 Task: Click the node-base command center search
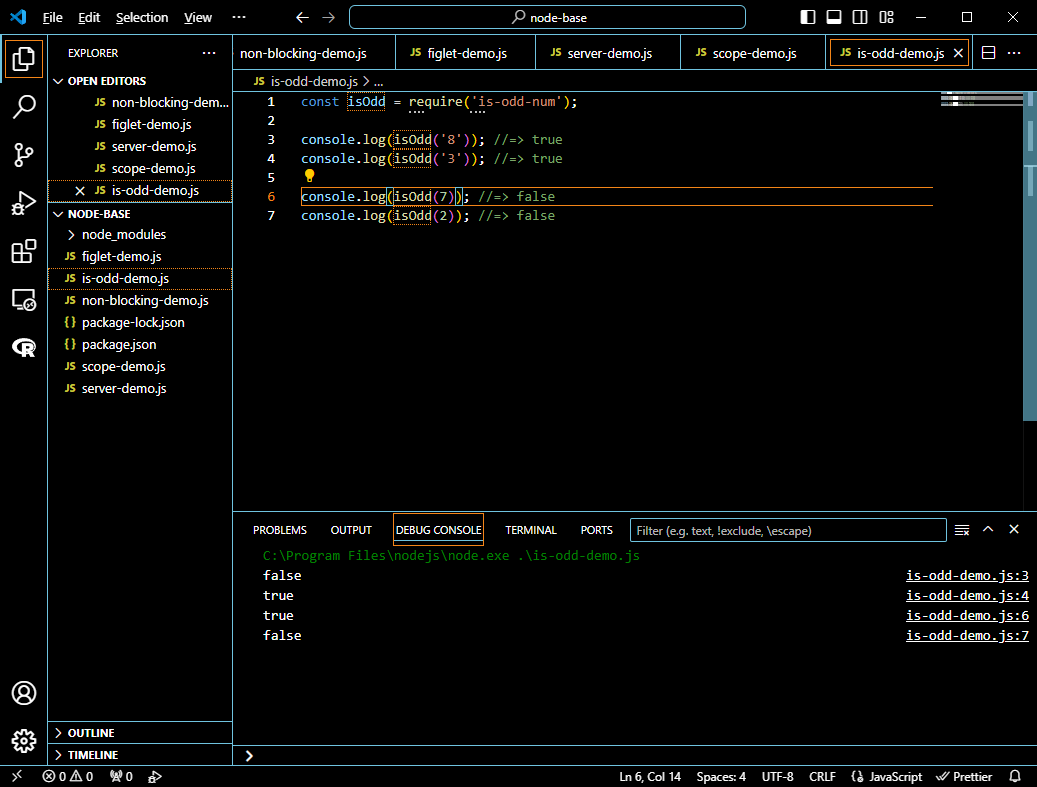547,17
